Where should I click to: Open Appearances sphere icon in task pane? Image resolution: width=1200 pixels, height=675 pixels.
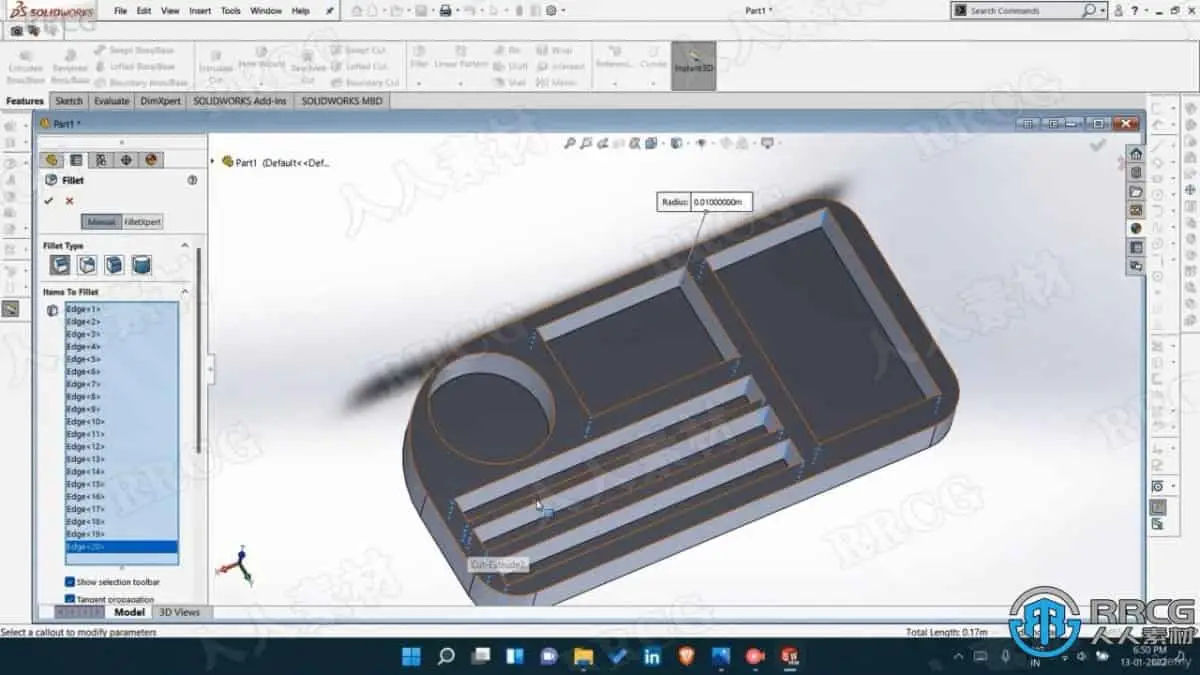(1136, 229)
